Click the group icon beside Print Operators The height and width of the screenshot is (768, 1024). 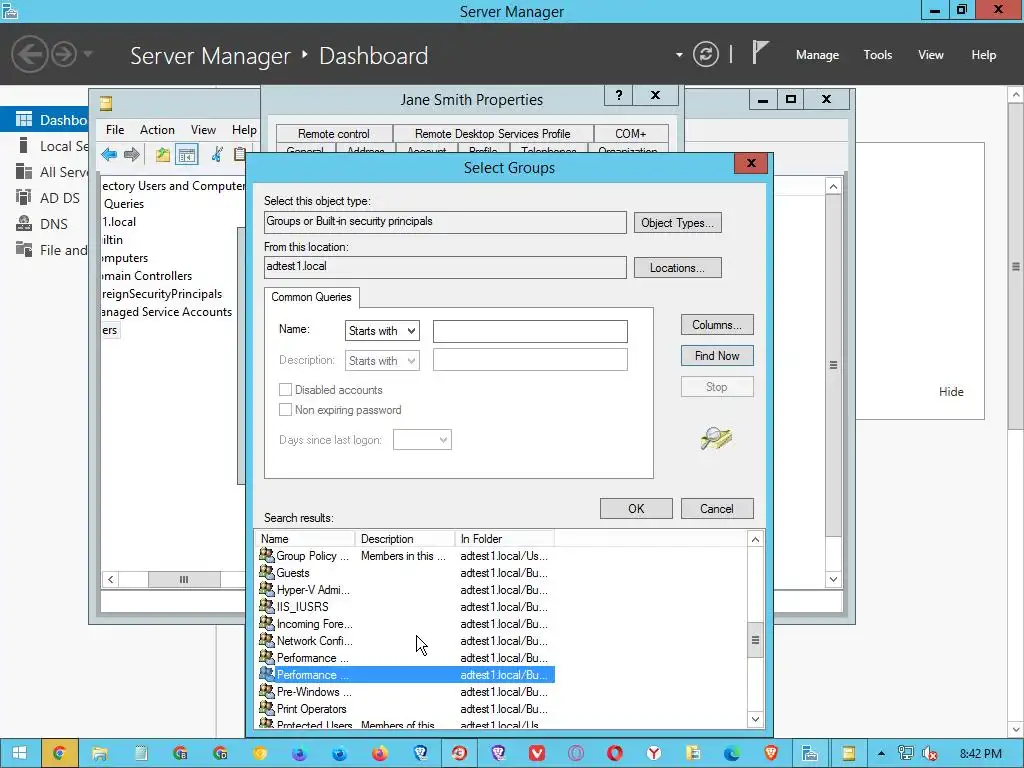click(x=266, y=708)
